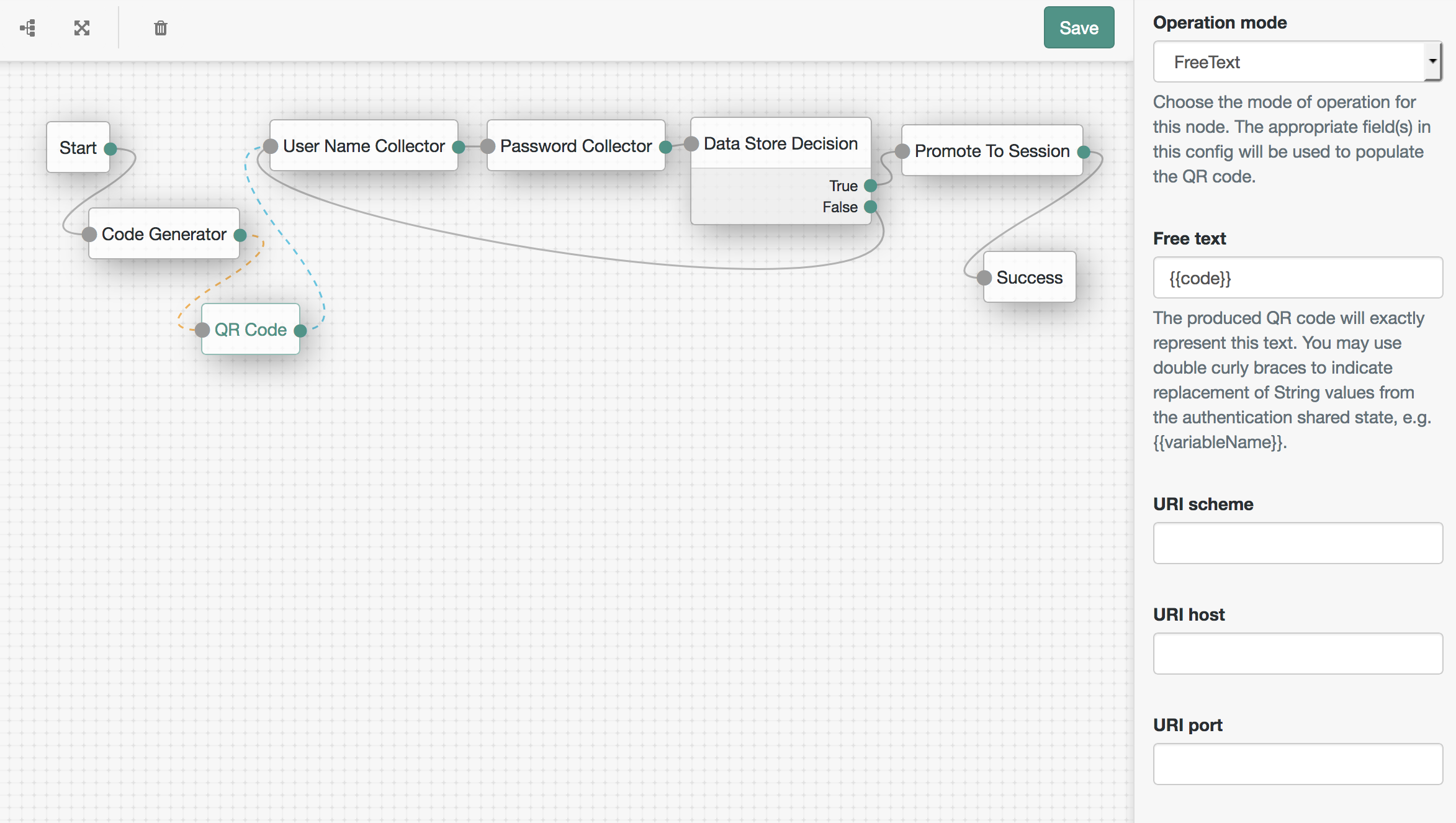The height and width of the screenshot is (823, 1456).
Task: Click into the Free text field
Action: [1297, 278]
